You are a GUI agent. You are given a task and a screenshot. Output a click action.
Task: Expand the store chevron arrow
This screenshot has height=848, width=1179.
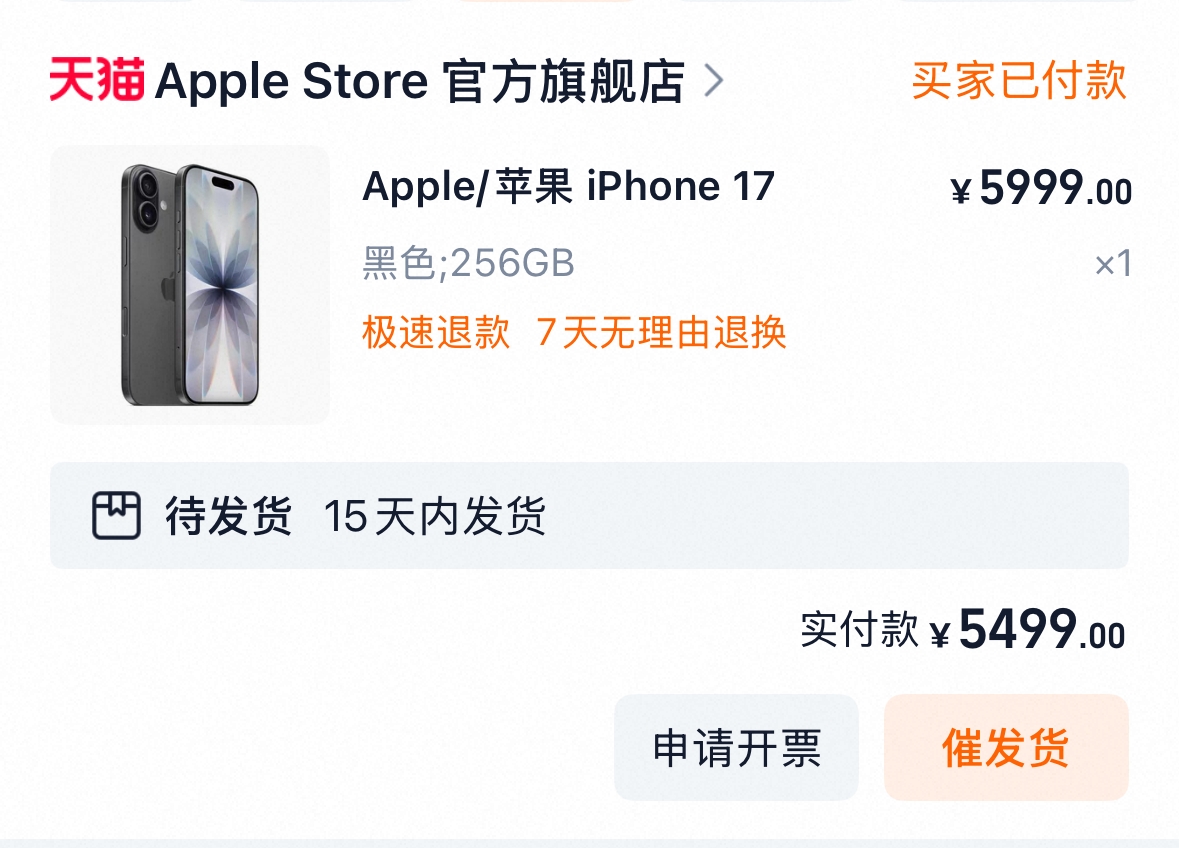pyautogui.click(x=714, y=80)
